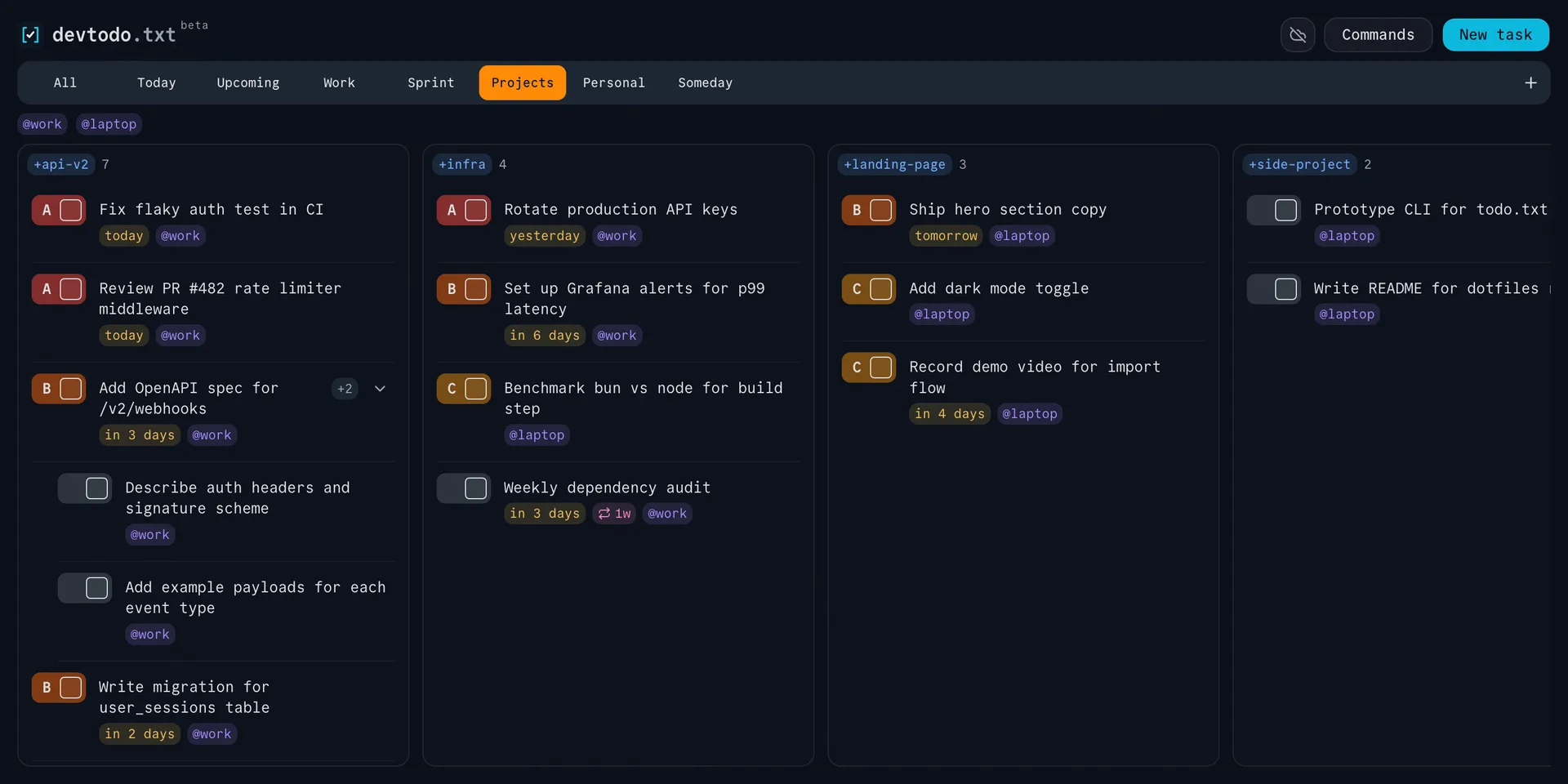Check off Ship hero section copy

coord(881,210)
